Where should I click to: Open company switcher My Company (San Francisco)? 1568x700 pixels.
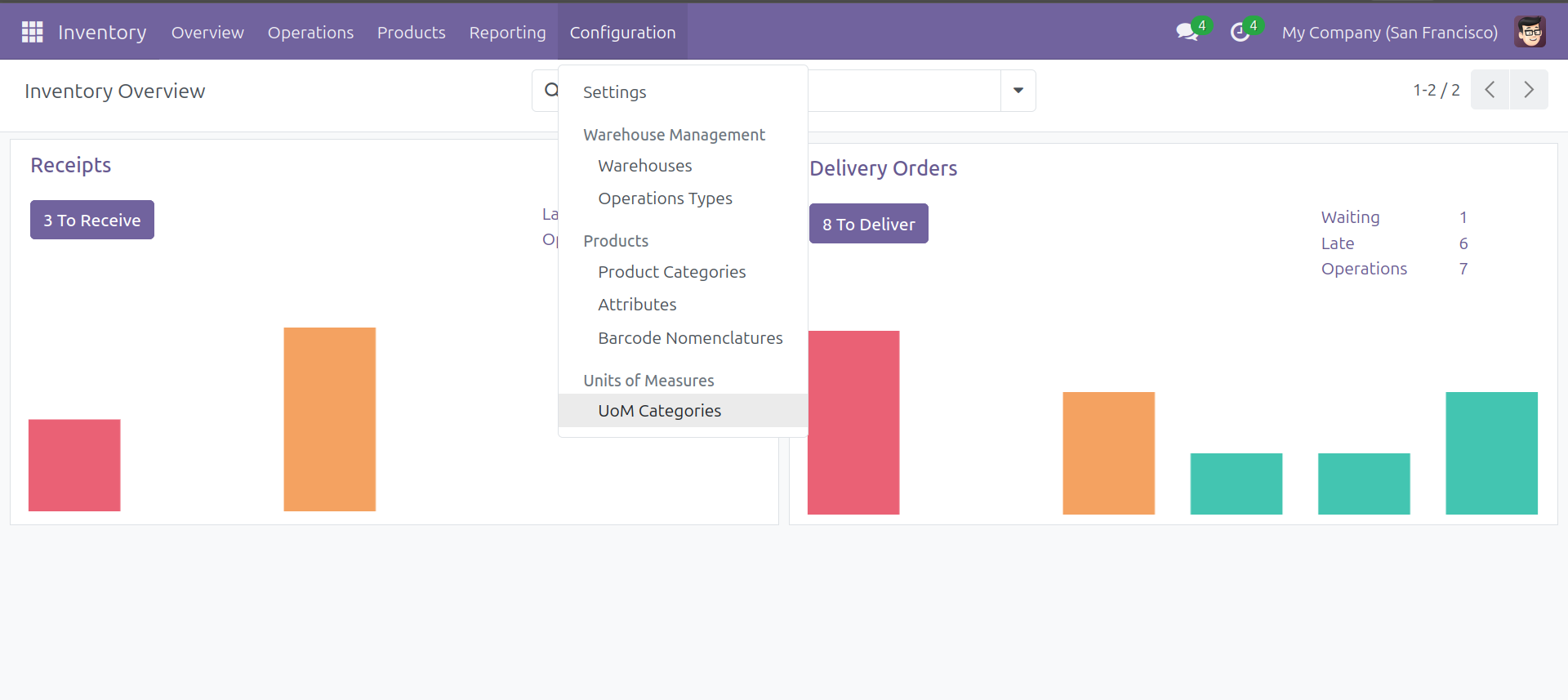coord(1389,33)
